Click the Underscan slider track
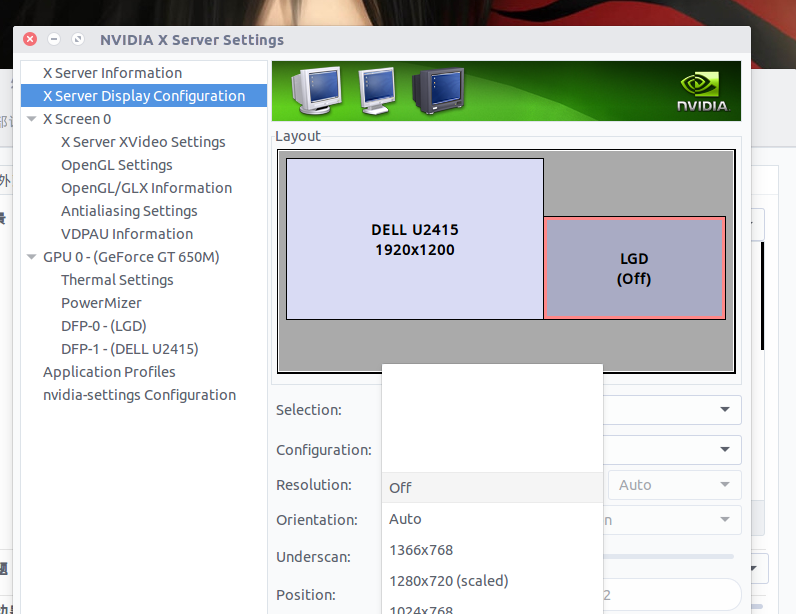Screen dimensions: 796x614 [x=668, y=557]
